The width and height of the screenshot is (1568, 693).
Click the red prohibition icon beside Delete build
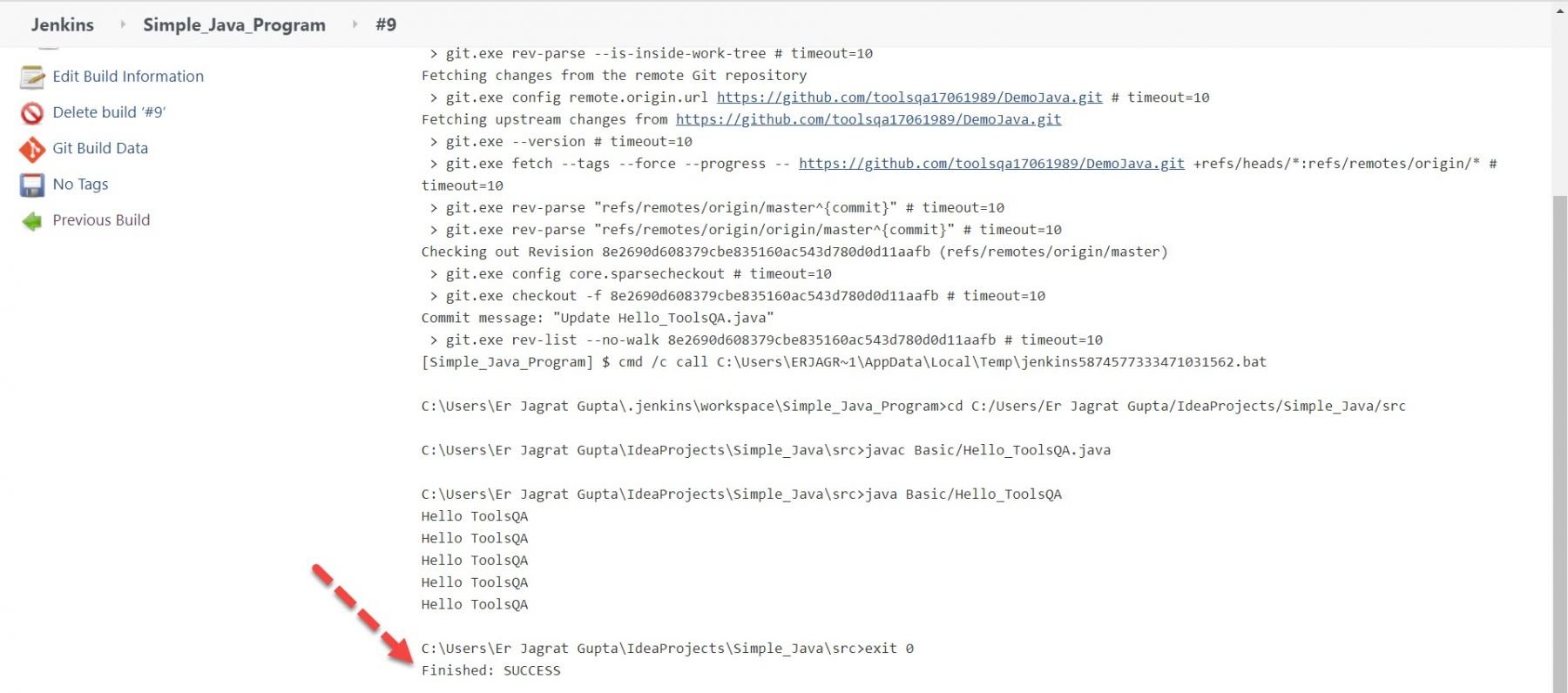pyautogui.click(x=31, y=112)
